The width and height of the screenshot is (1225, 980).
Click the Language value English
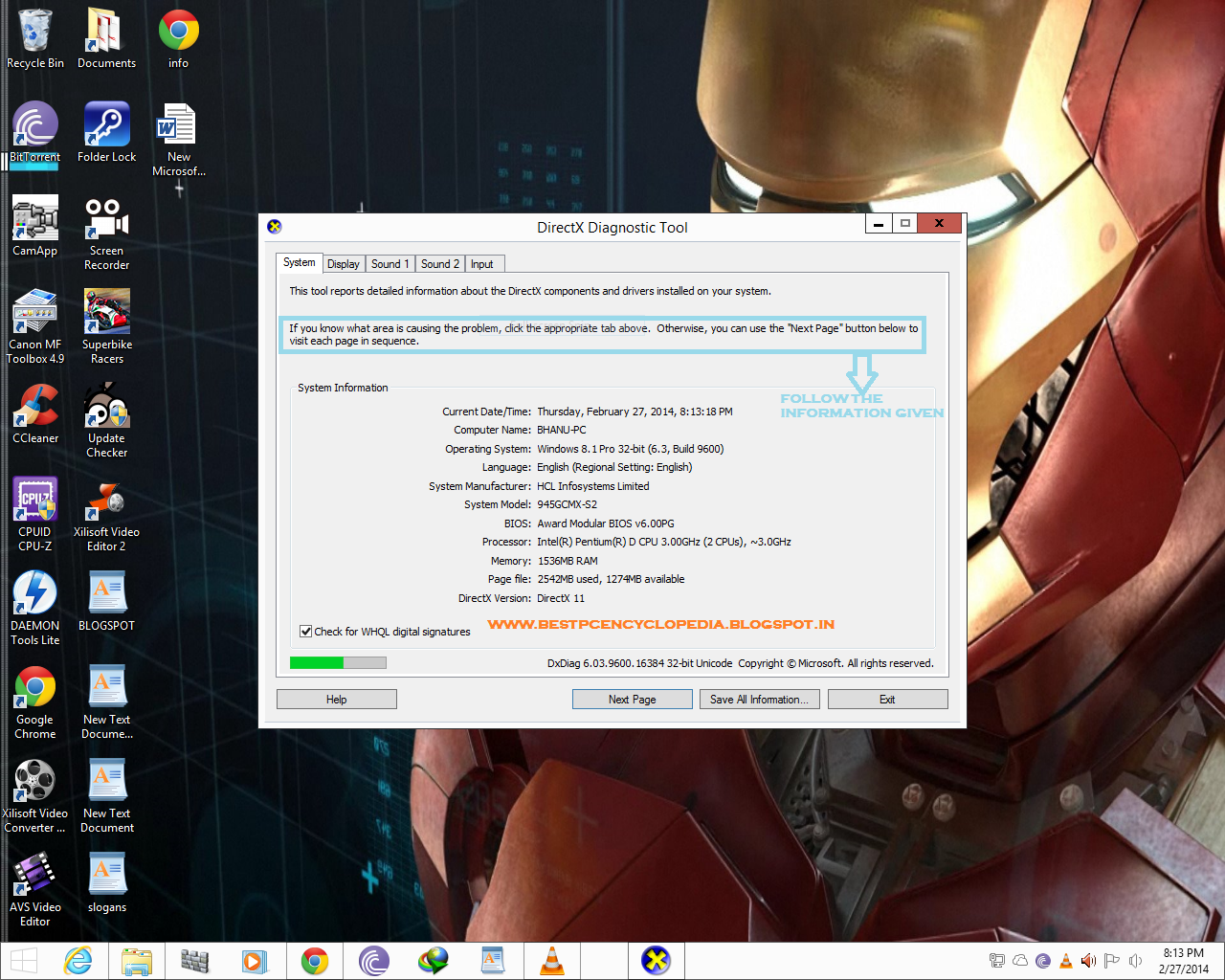pos(614,467)
